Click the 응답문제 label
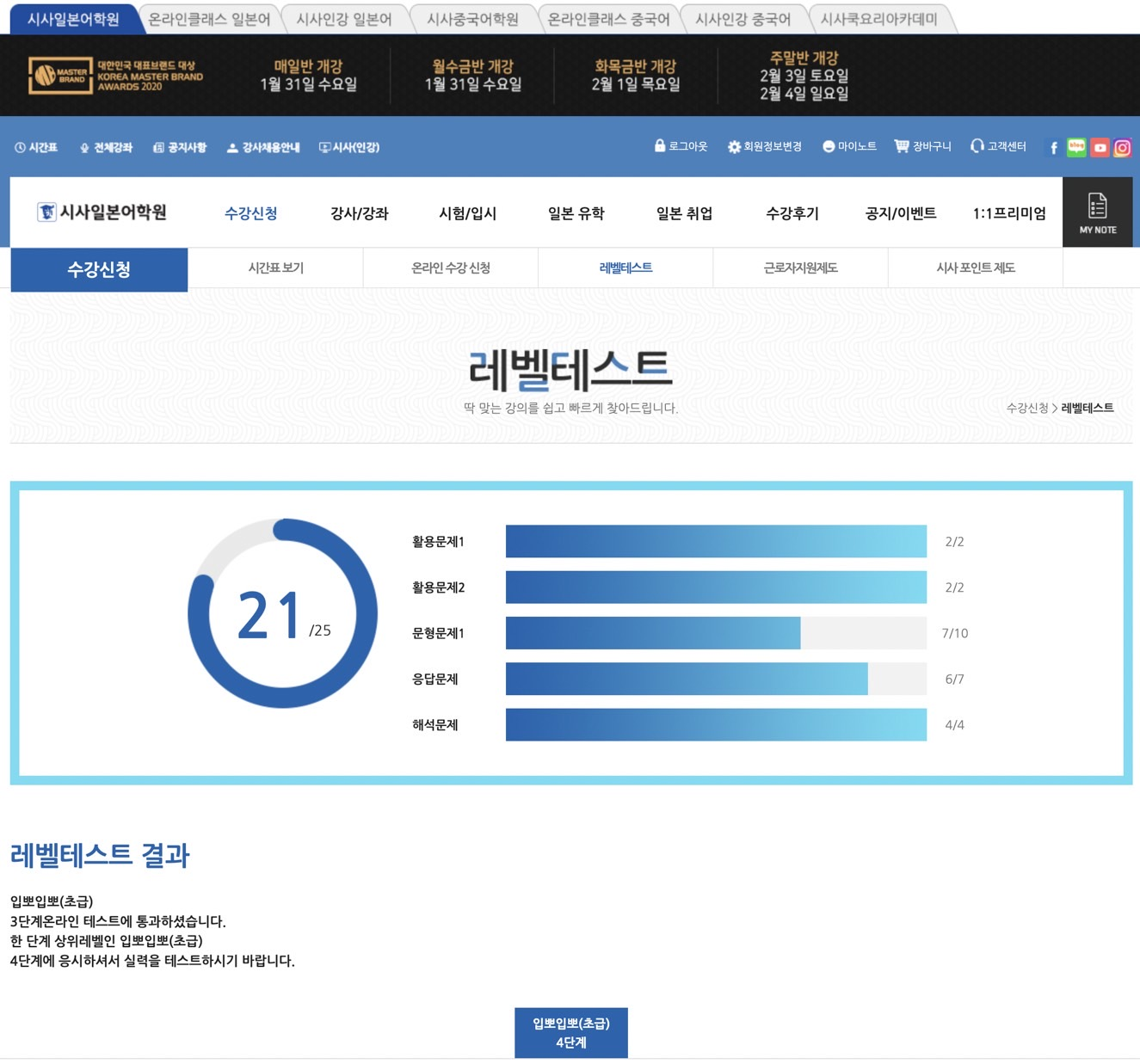The height and width of the screenshot is (1064, 1140). coord(434,679)
